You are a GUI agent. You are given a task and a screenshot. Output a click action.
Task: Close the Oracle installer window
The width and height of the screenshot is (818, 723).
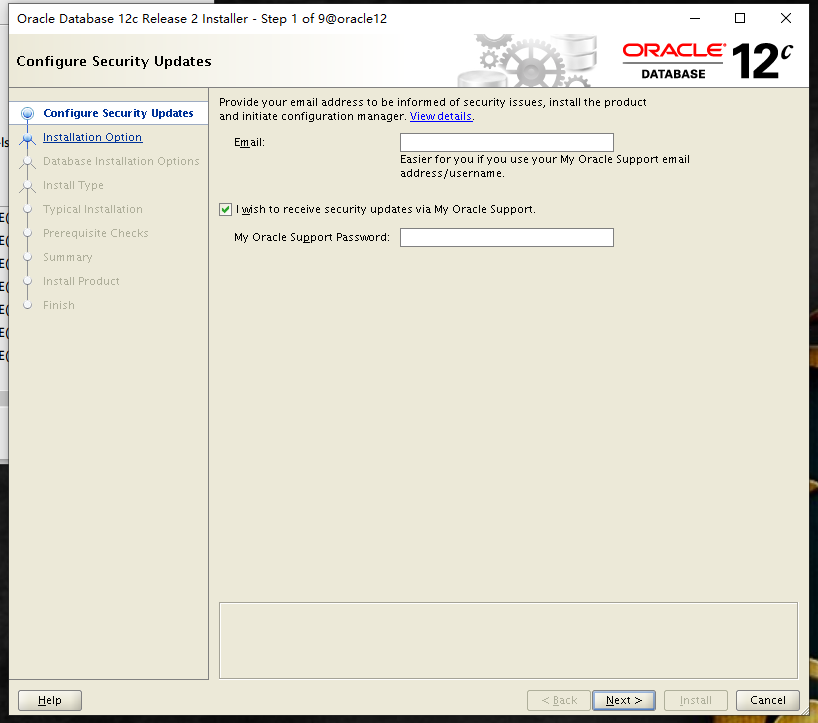click(786, 18)
